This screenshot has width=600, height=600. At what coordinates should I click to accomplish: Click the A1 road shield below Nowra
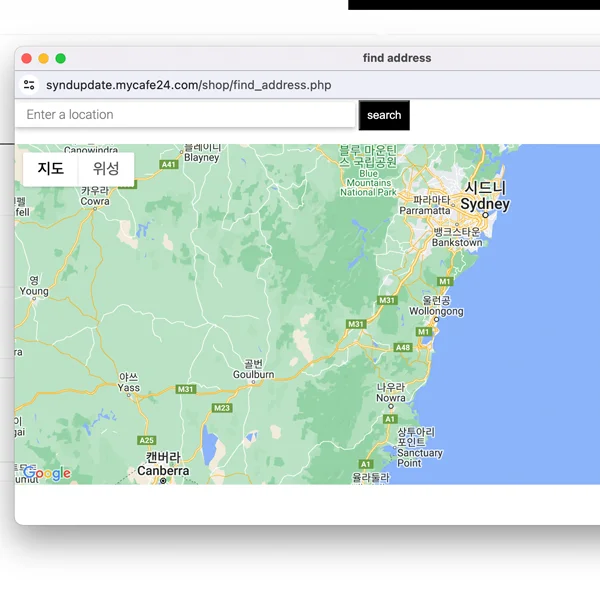point(390,419)
